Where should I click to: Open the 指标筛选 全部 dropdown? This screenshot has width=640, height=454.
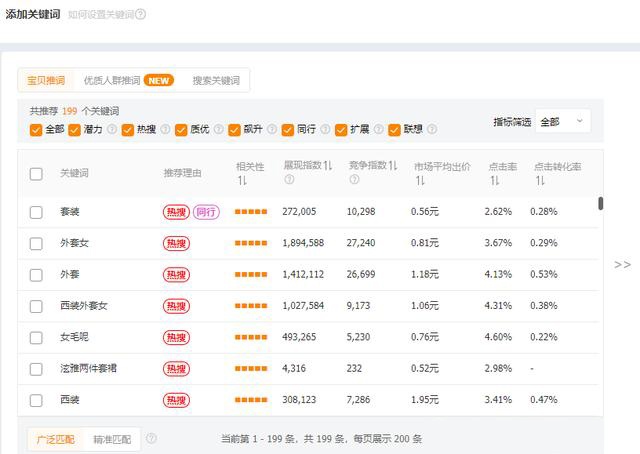[x=563, y=121]
